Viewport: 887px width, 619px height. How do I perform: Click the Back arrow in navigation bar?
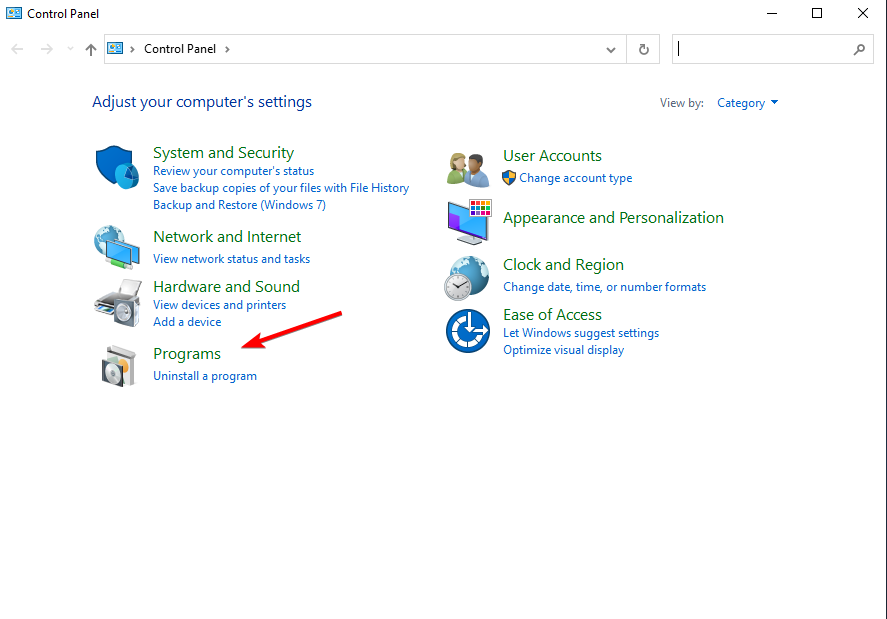17,49
